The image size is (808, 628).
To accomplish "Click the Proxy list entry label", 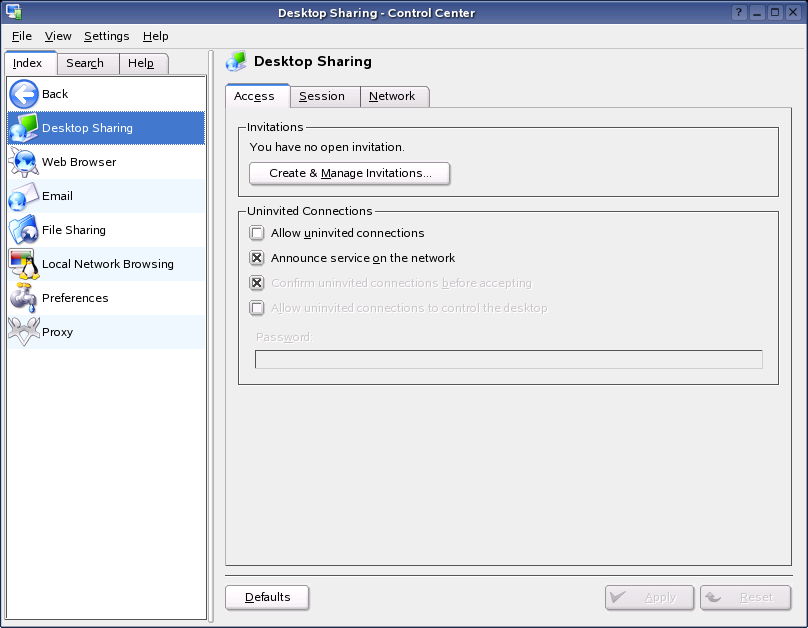I will coord(58,332).
